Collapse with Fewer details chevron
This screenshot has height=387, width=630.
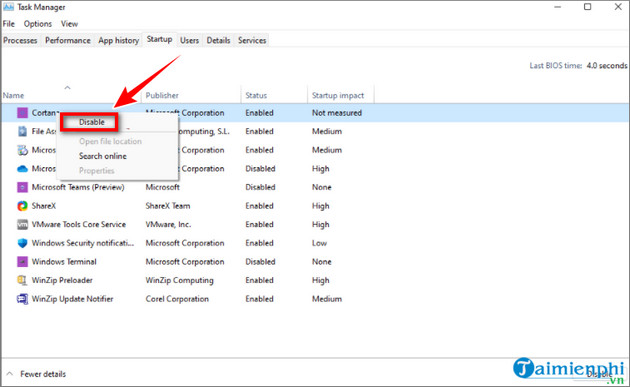[x=10, y=374]
